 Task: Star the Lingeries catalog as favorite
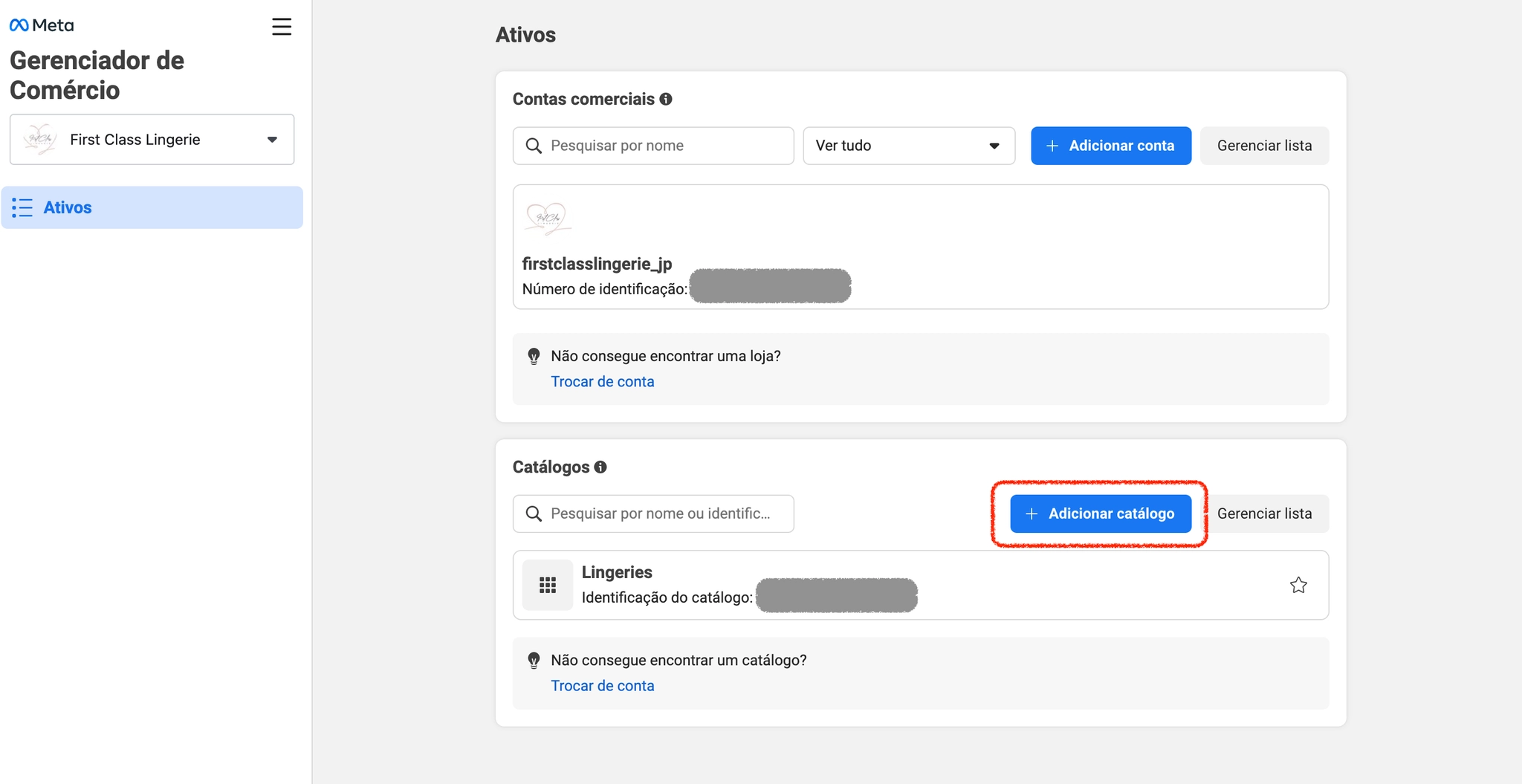coord(1298,585)
